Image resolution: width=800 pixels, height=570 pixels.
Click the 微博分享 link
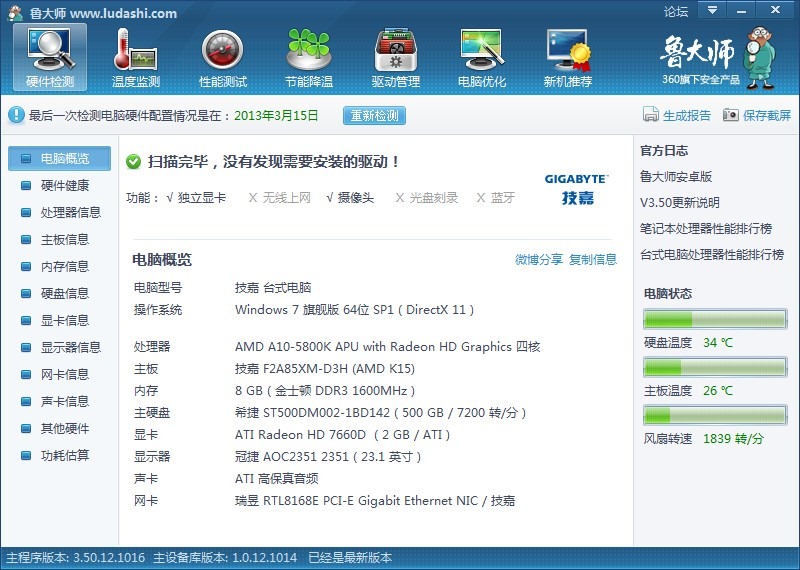[539, 259]
